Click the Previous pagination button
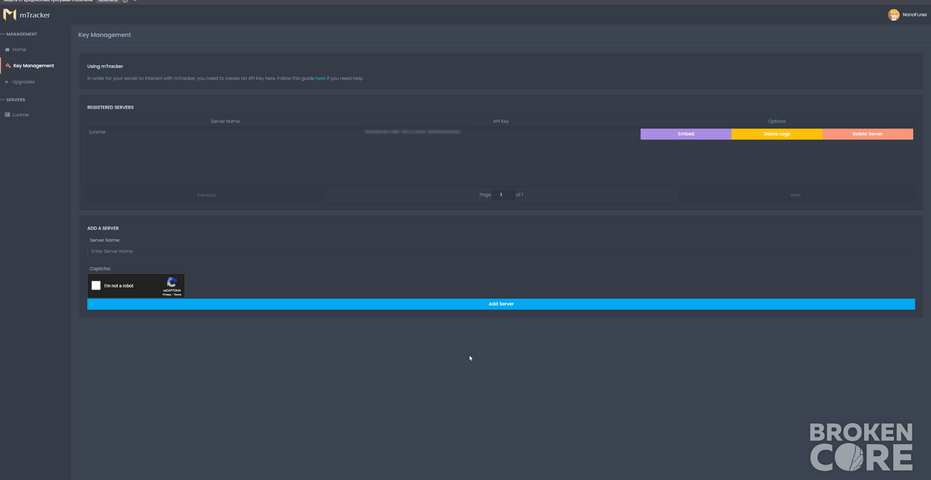 (x=207, y=195)
